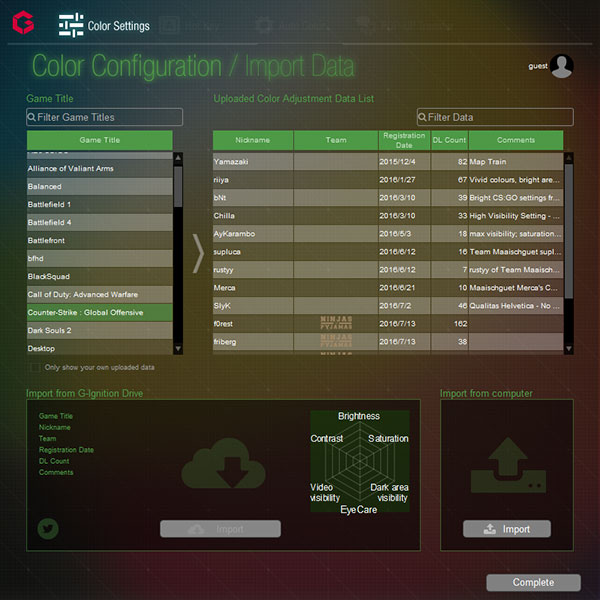The height and width of the screenshot is (600, 600).
Task: Sort by Team column header
Action: 336,140
